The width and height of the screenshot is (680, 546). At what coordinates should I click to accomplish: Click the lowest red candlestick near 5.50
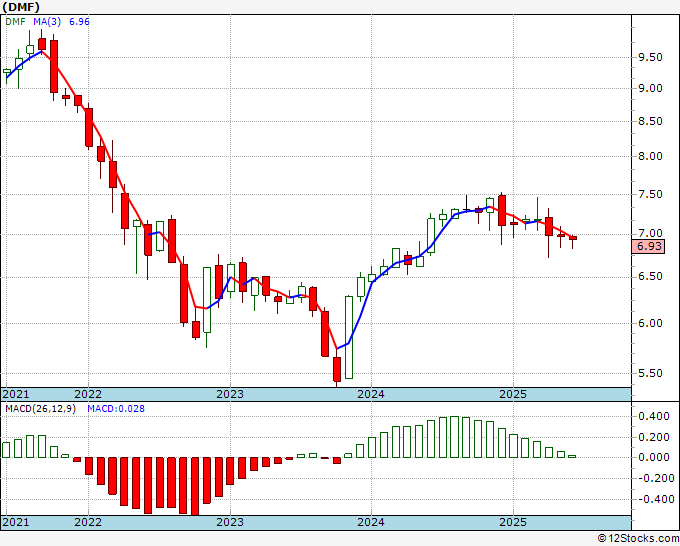[x=337, y=369]
